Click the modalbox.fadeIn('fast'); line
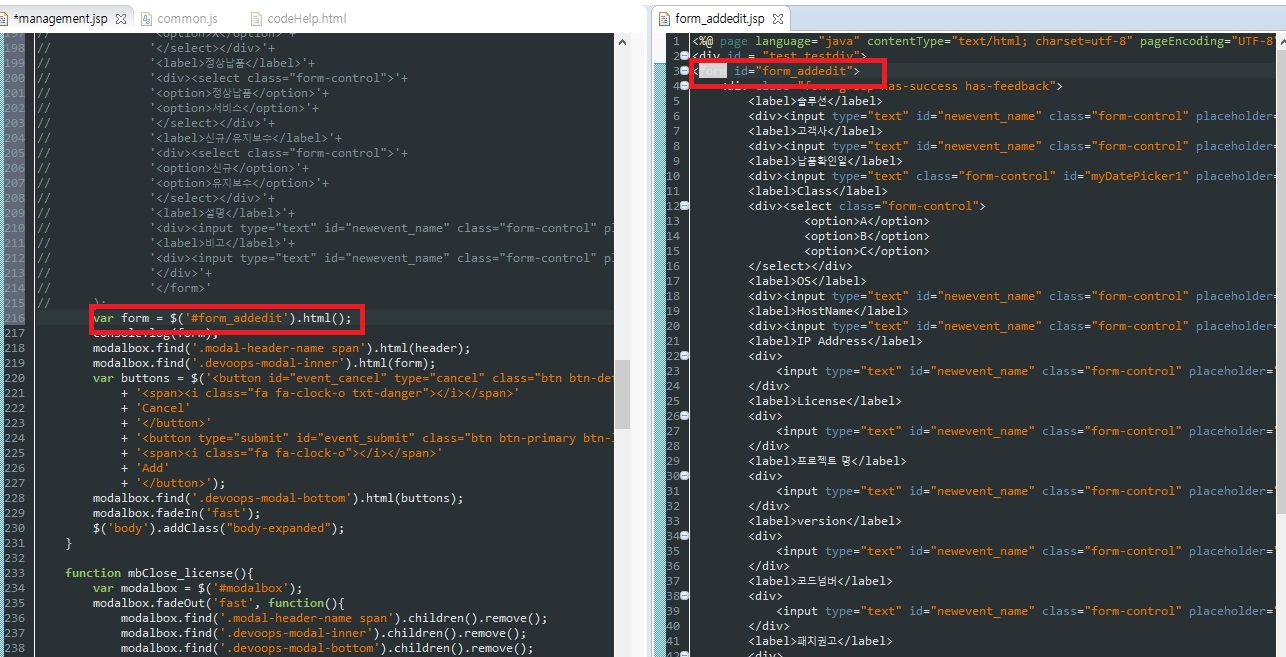 point(176,513)
